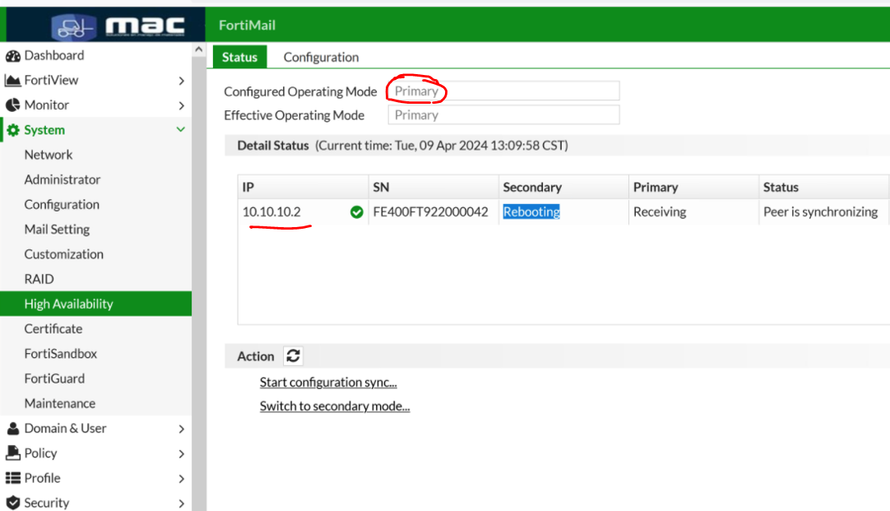Viewport: 890px width, 511px height.
Task: Click the Profile list icon
Action: pyautogui.click(x=13, y=478)
